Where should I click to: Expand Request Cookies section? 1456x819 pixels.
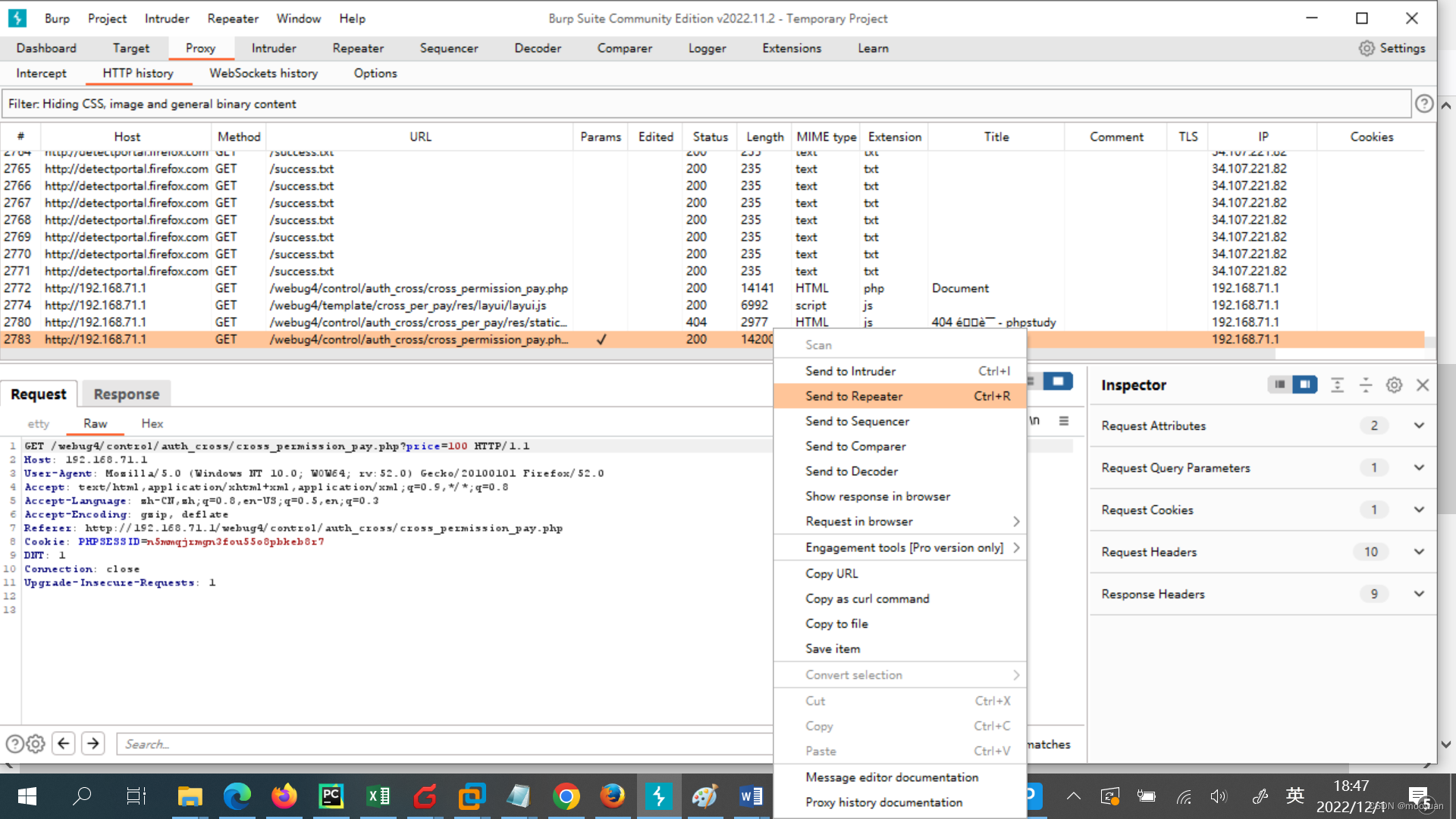[x=1419, y=510]
